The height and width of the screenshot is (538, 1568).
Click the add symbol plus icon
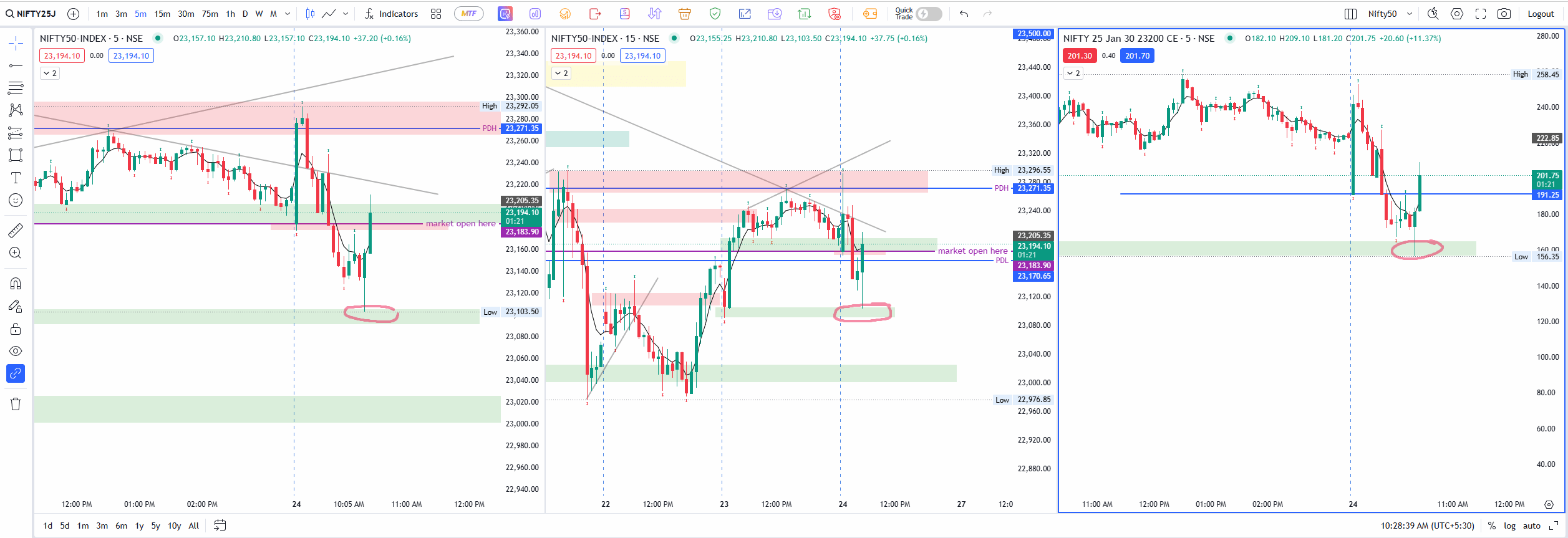[x=73, y=14]
